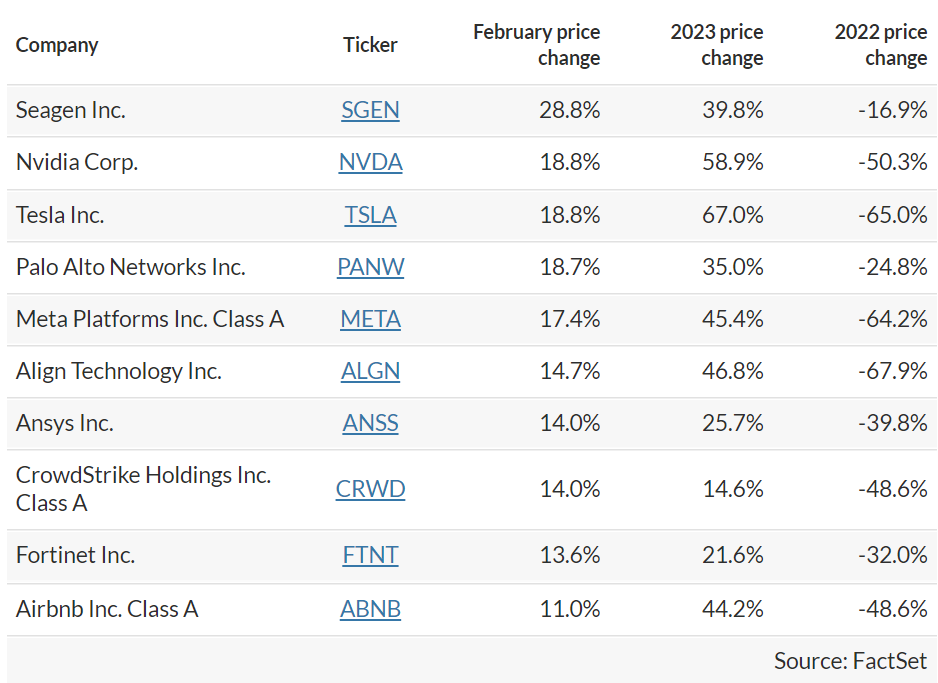Click the ALGN ticker link

click(370, 371)
